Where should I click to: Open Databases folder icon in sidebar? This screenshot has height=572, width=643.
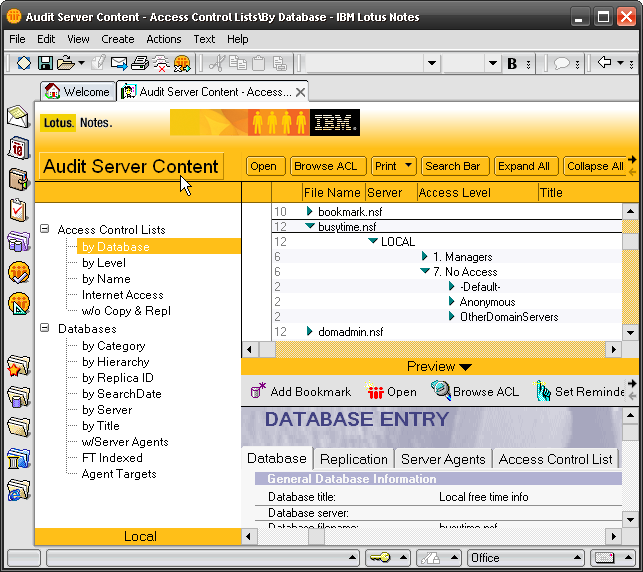tap(18, 397)
